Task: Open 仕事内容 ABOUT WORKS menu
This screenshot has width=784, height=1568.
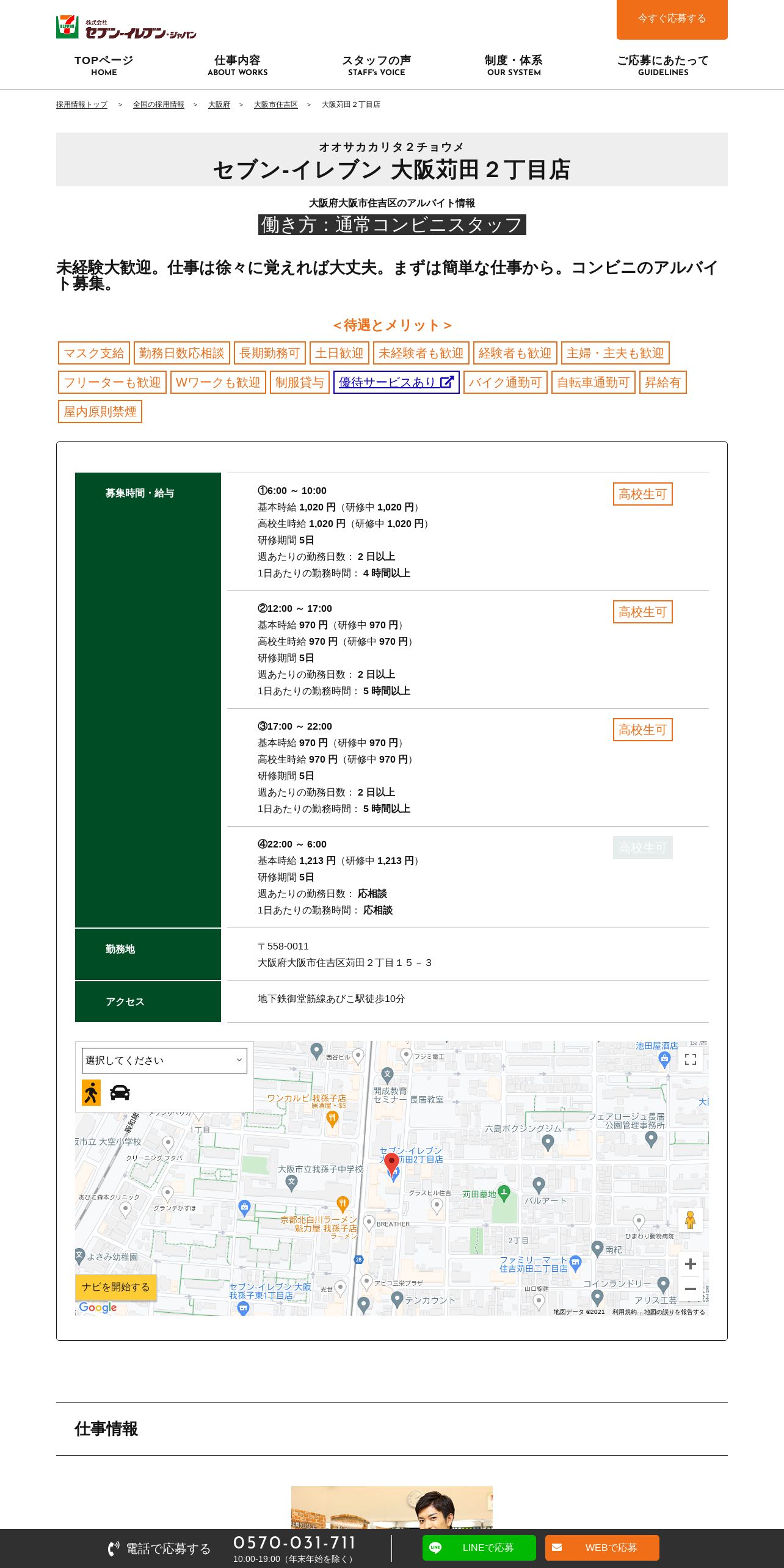Action: 238,65
